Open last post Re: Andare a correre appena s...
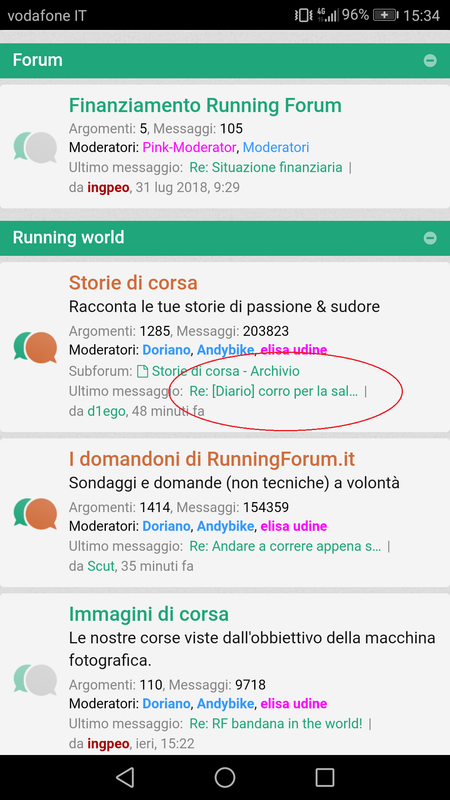The height and width of the screenshot is (800, 450). tap(285, 546)
